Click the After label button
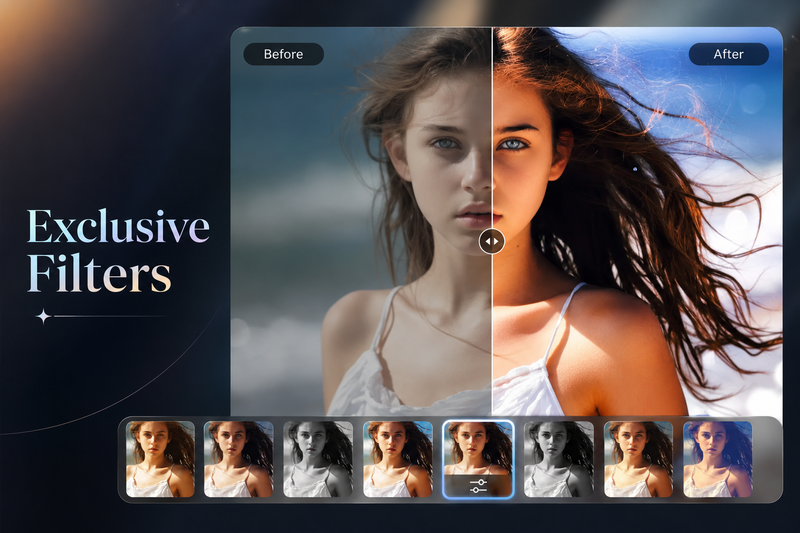 pos(729,54)
